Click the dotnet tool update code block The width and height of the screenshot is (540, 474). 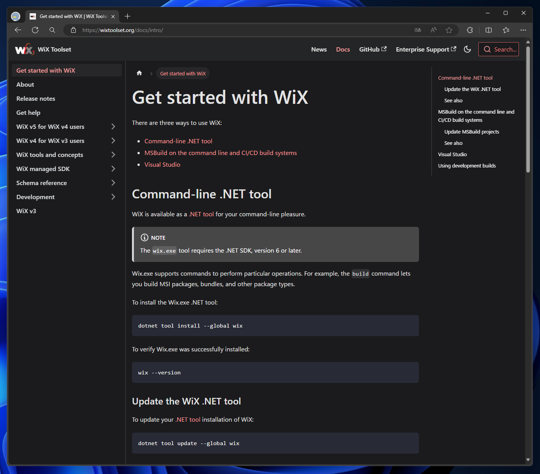(275, 443)
